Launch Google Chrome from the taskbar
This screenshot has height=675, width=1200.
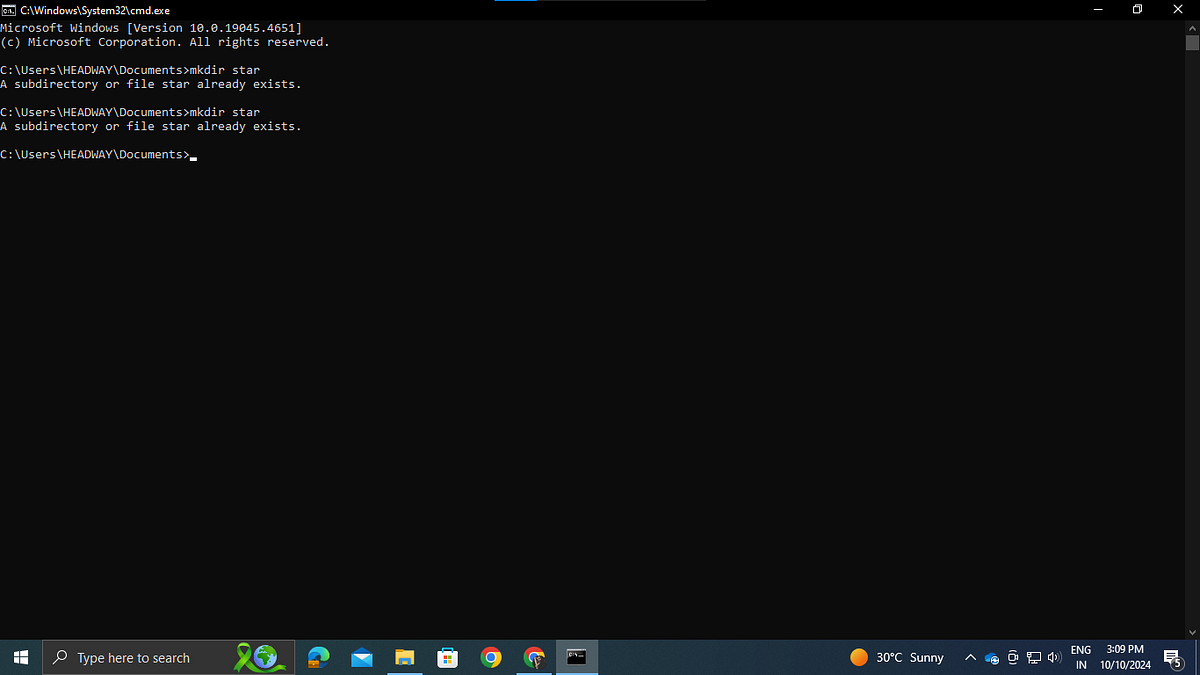491,657
